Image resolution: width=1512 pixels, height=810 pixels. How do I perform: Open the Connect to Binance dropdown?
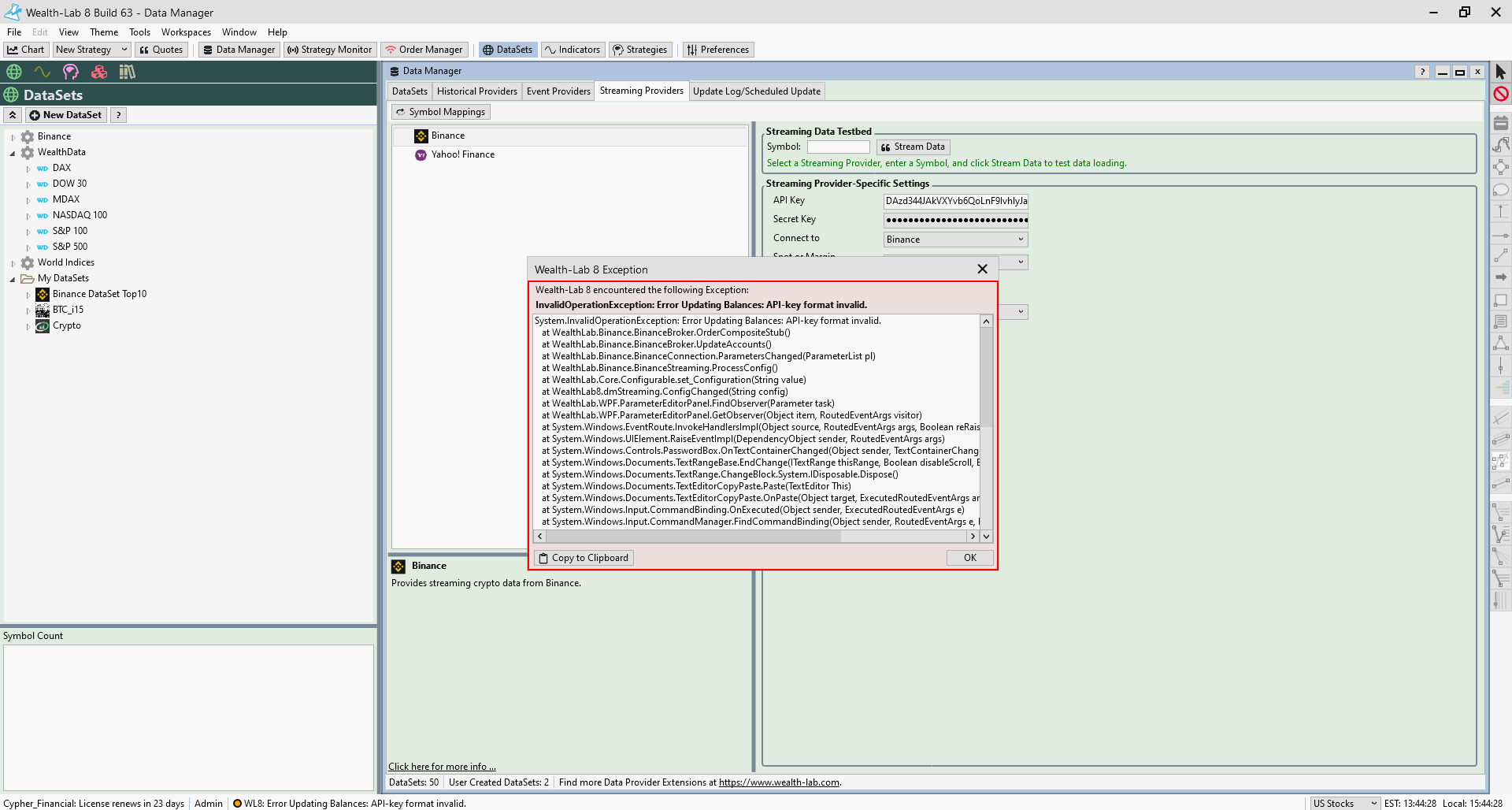pos(955,240)
